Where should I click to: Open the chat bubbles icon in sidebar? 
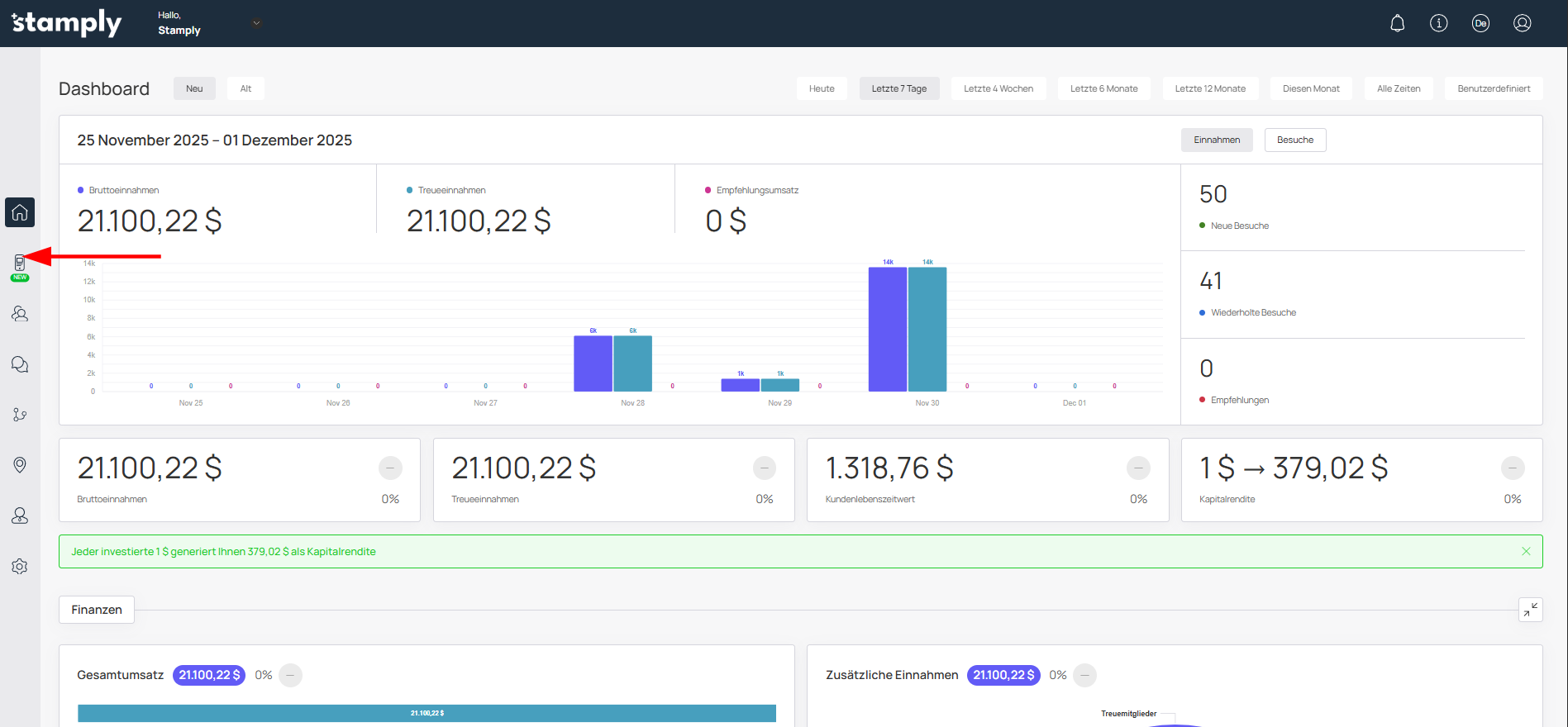coord(20,364)
